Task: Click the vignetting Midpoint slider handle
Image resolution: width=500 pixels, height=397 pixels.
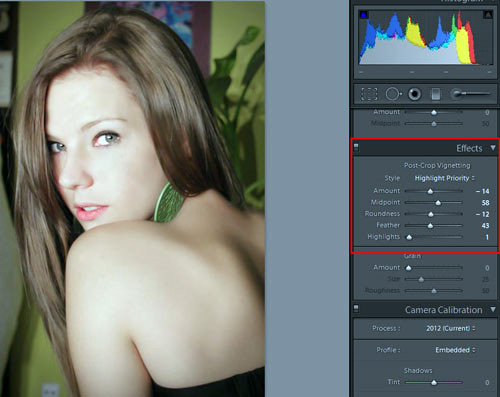Action: [438, 203]
